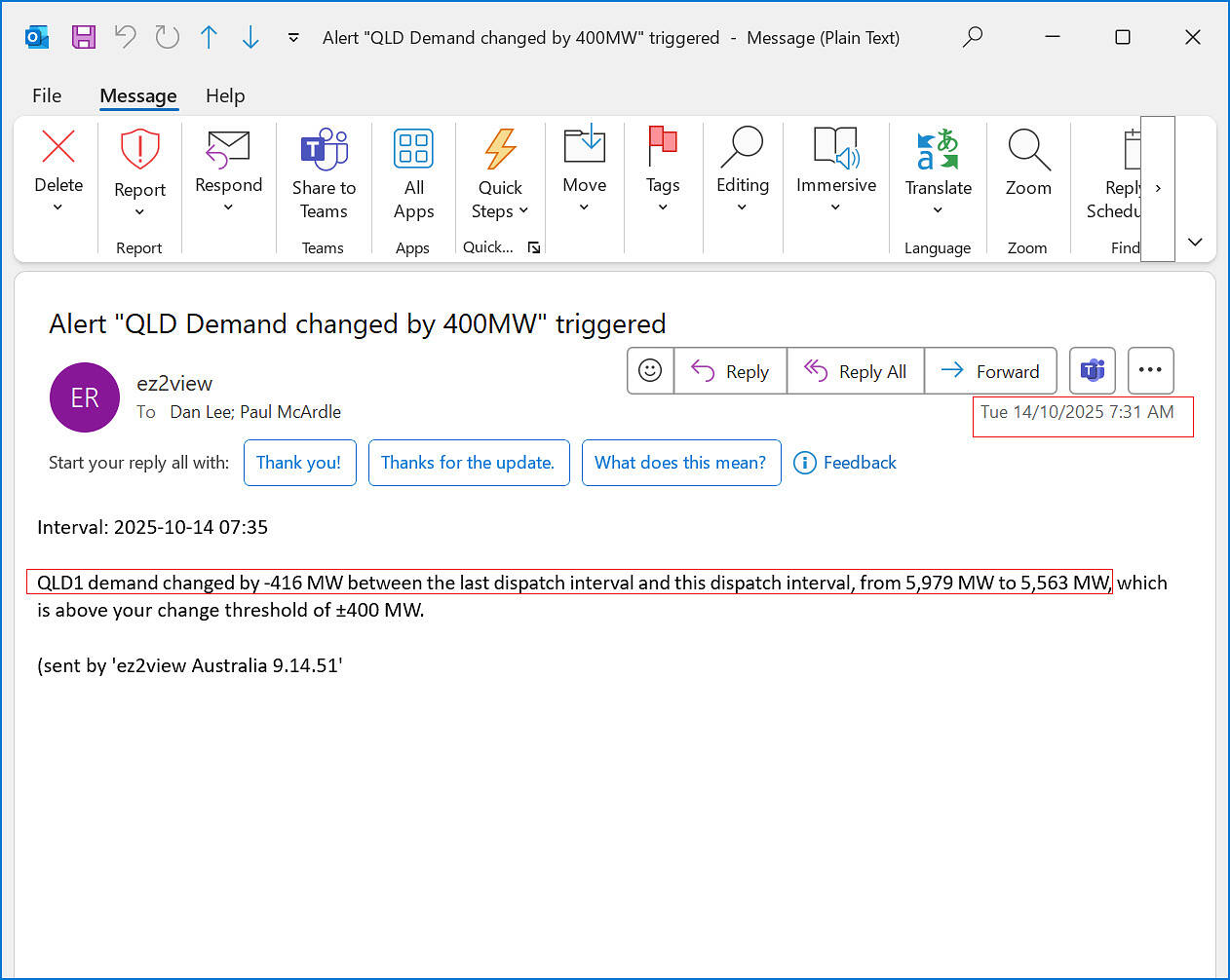Open more actions with the three dots button
The image size is (1230, 980).
(1150, 371)
